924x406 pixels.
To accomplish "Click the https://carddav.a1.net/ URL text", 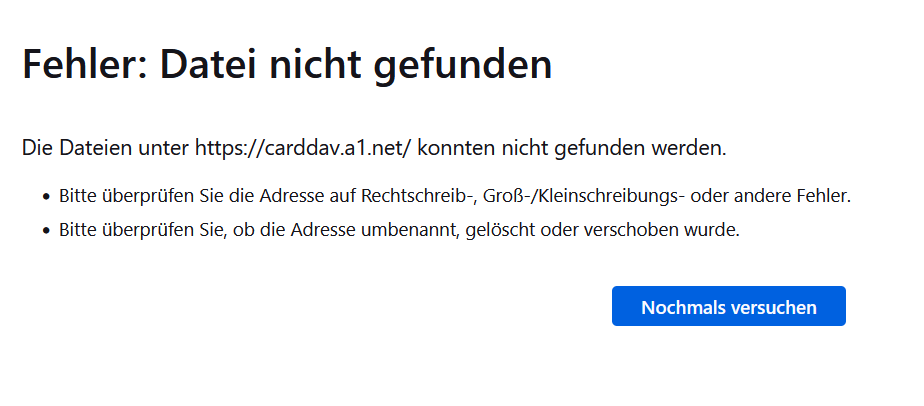I will (303, 150).
